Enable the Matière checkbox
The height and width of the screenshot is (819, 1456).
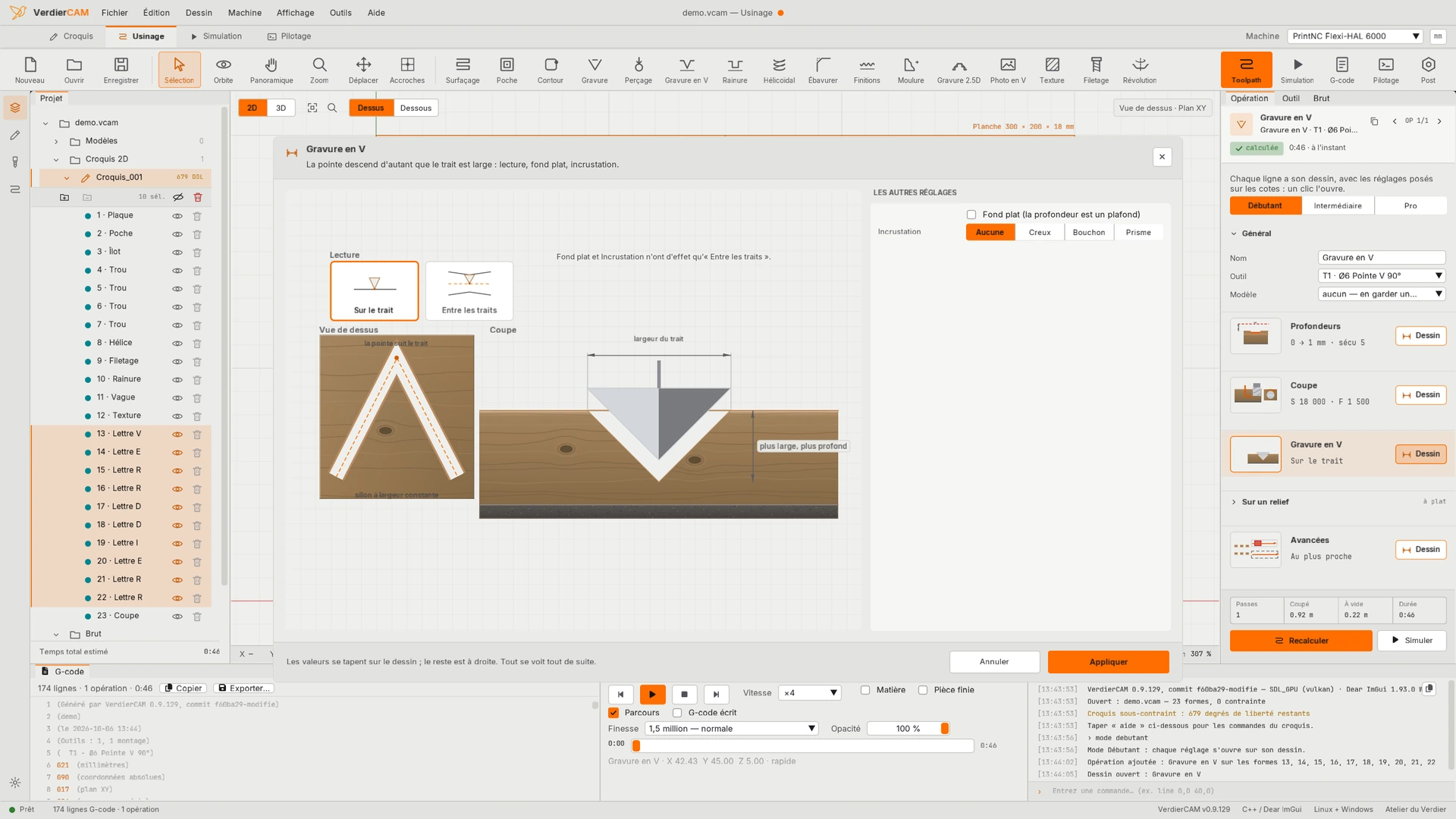coord(865,690)
